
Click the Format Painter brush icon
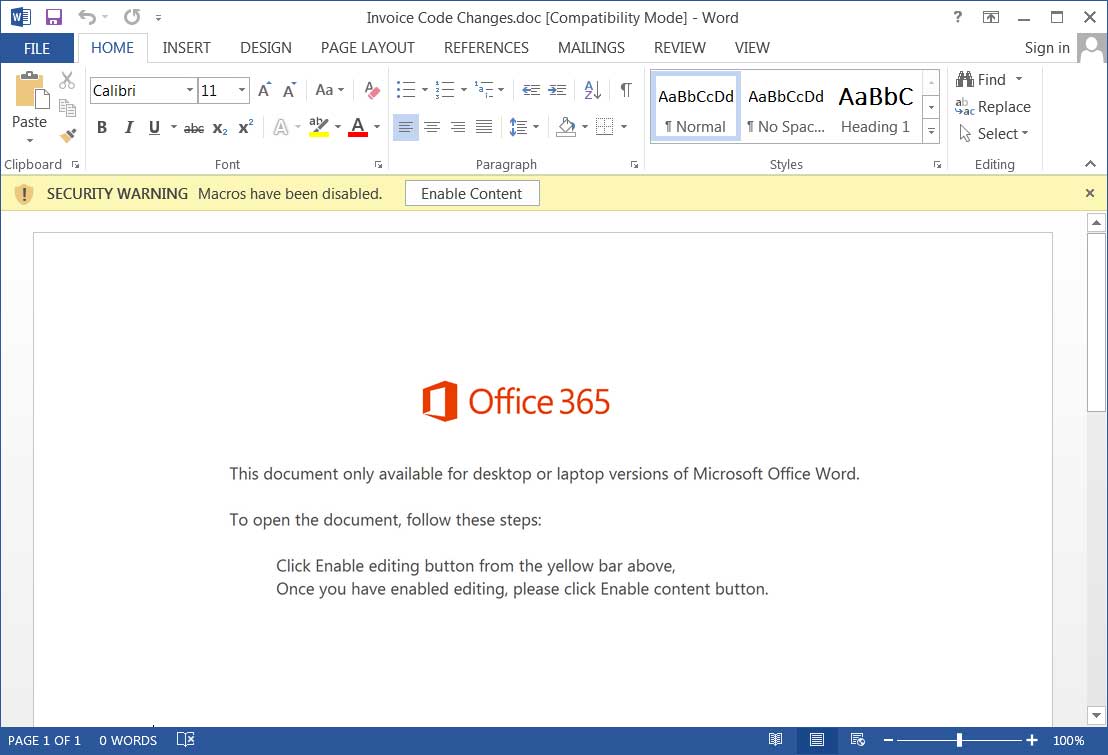[x=68, y=135]
